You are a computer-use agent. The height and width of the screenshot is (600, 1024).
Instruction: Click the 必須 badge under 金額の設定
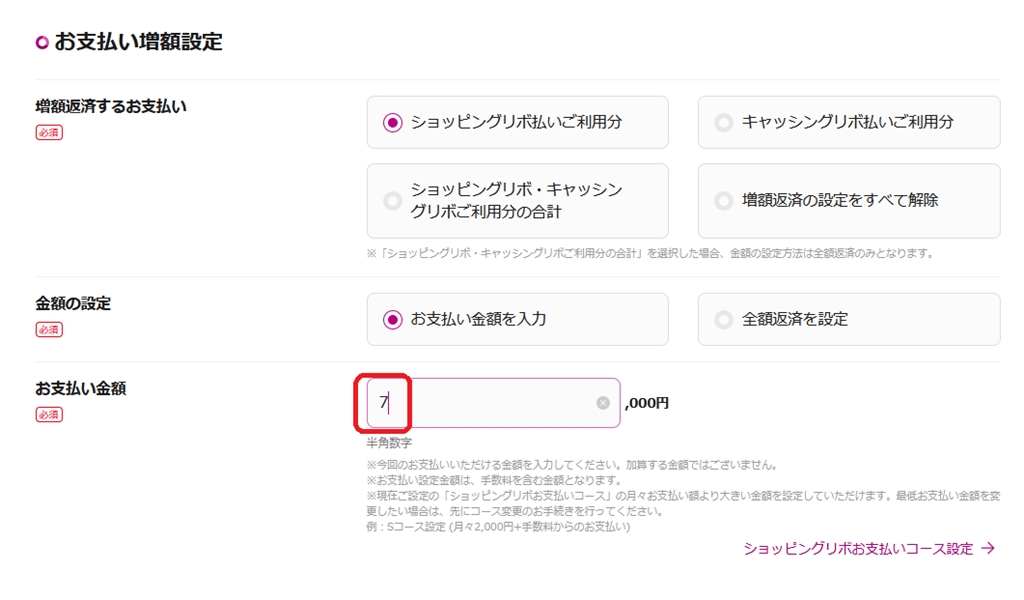click(49, 329)
